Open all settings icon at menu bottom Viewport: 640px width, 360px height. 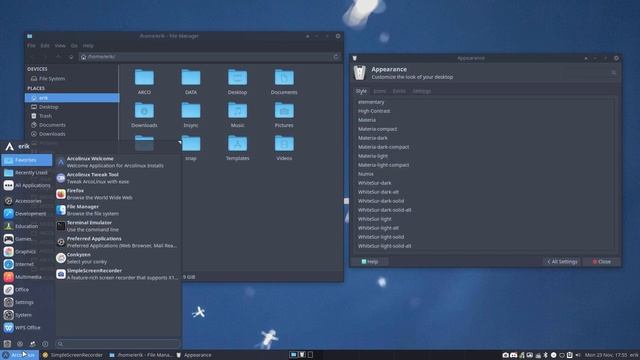pos(7,344)
